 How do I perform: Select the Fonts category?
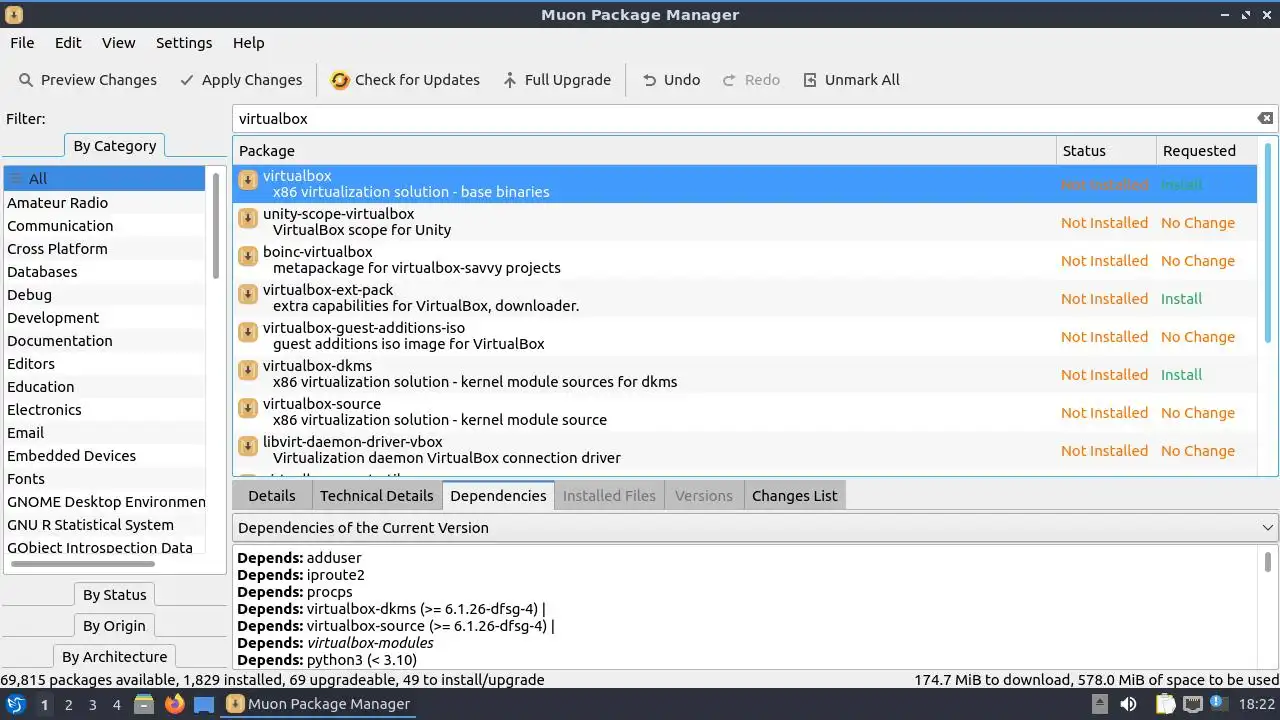coord(104,479)
